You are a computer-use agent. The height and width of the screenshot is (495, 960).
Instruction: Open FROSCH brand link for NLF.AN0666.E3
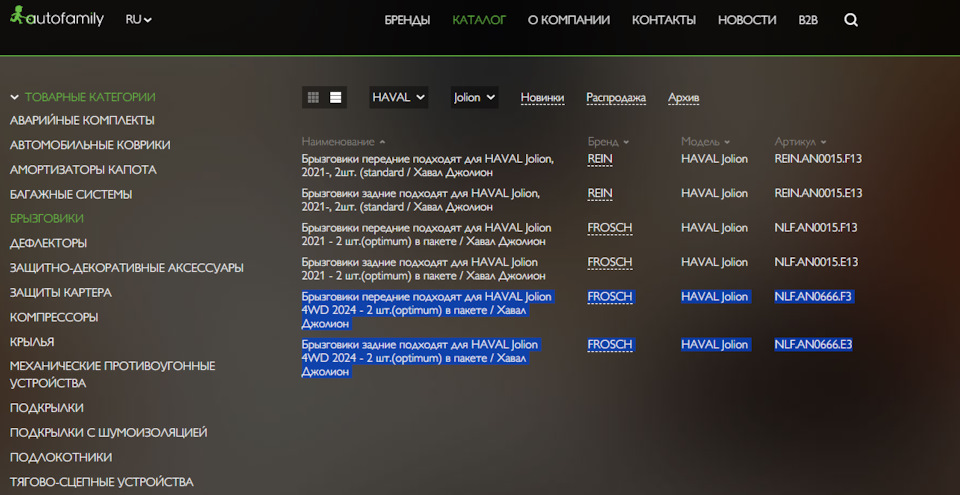610,344
